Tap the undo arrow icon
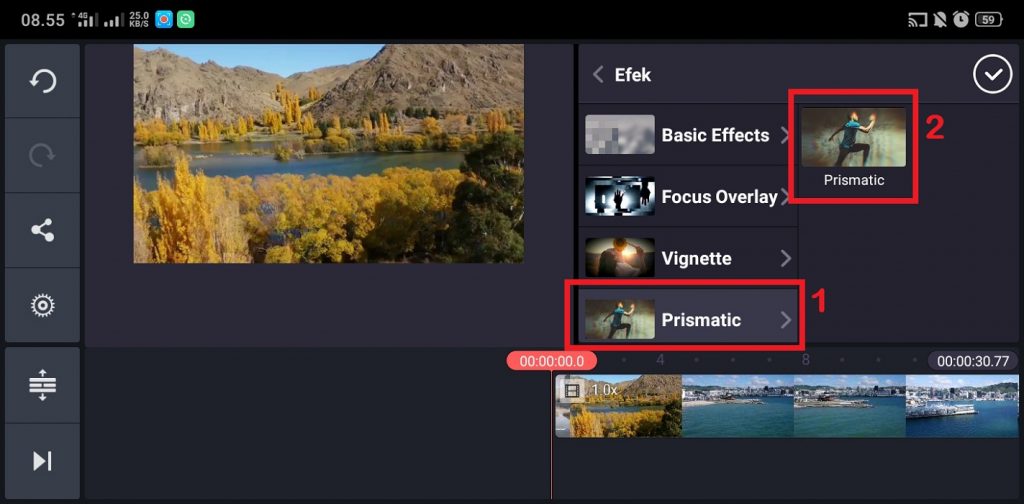The height and width of the screenshot is (504, 1024). (42, 81)
